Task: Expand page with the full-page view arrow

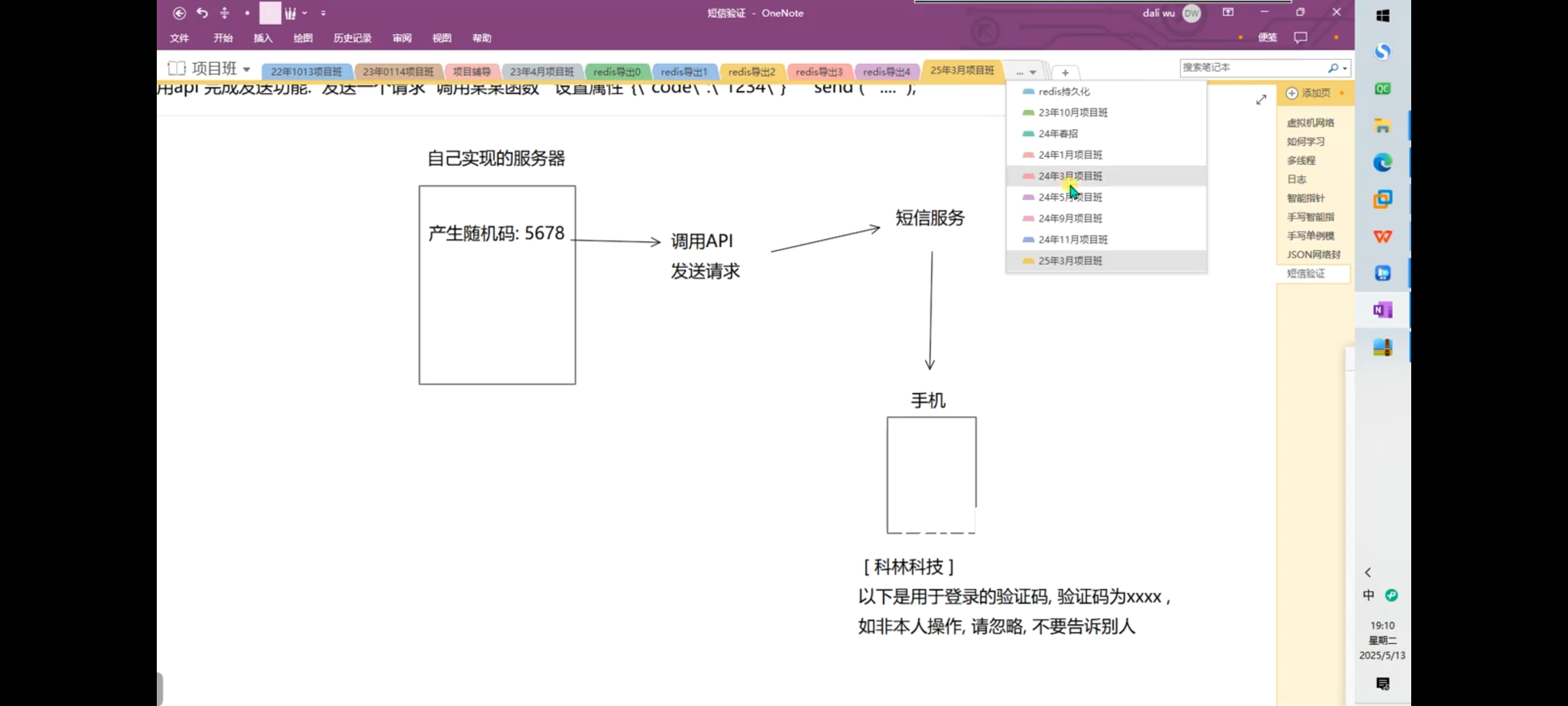Action: click(x=1261, y=100)
